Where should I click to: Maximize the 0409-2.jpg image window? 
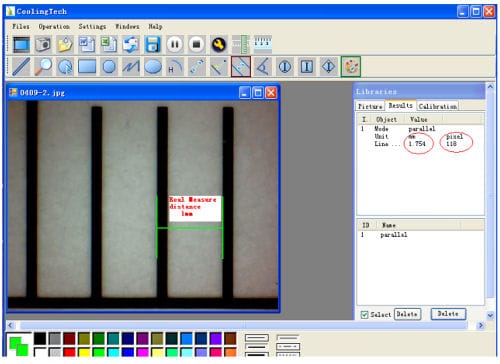click(258, 92)
